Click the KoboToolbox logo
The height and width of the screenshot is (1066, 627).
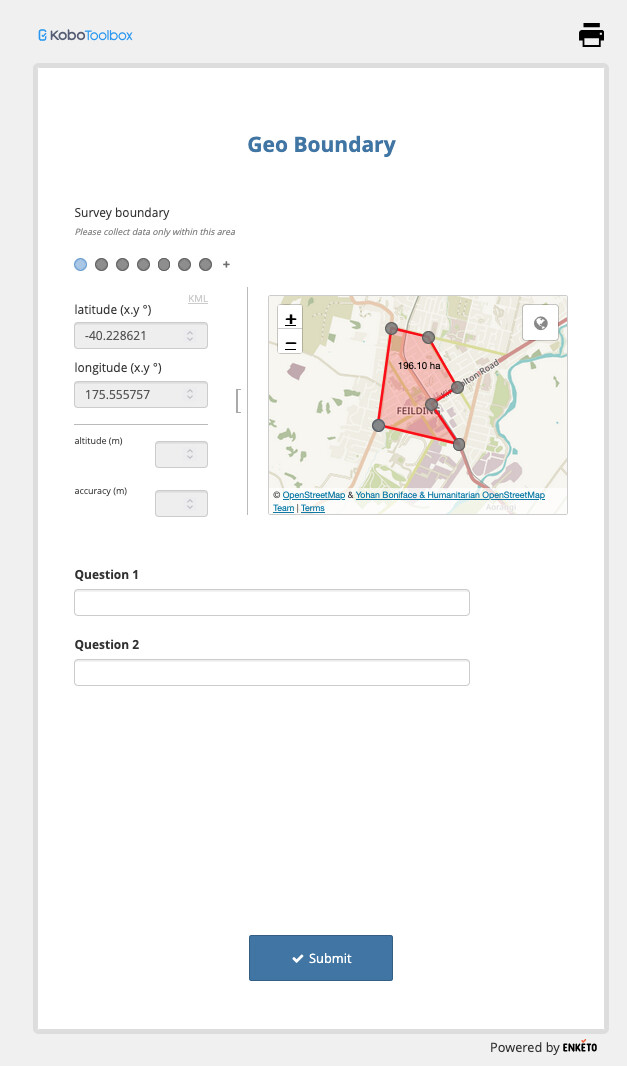point(85,35)
